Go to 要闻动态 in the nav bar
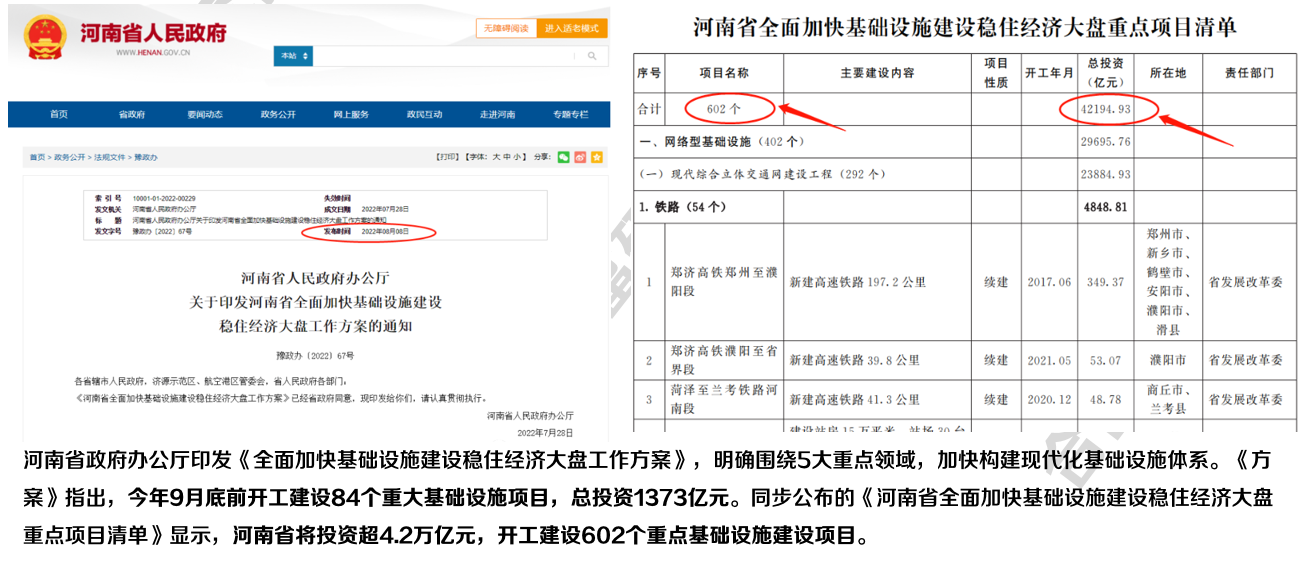The height and width of the screenshot is (576, 1308). (204, 115)
